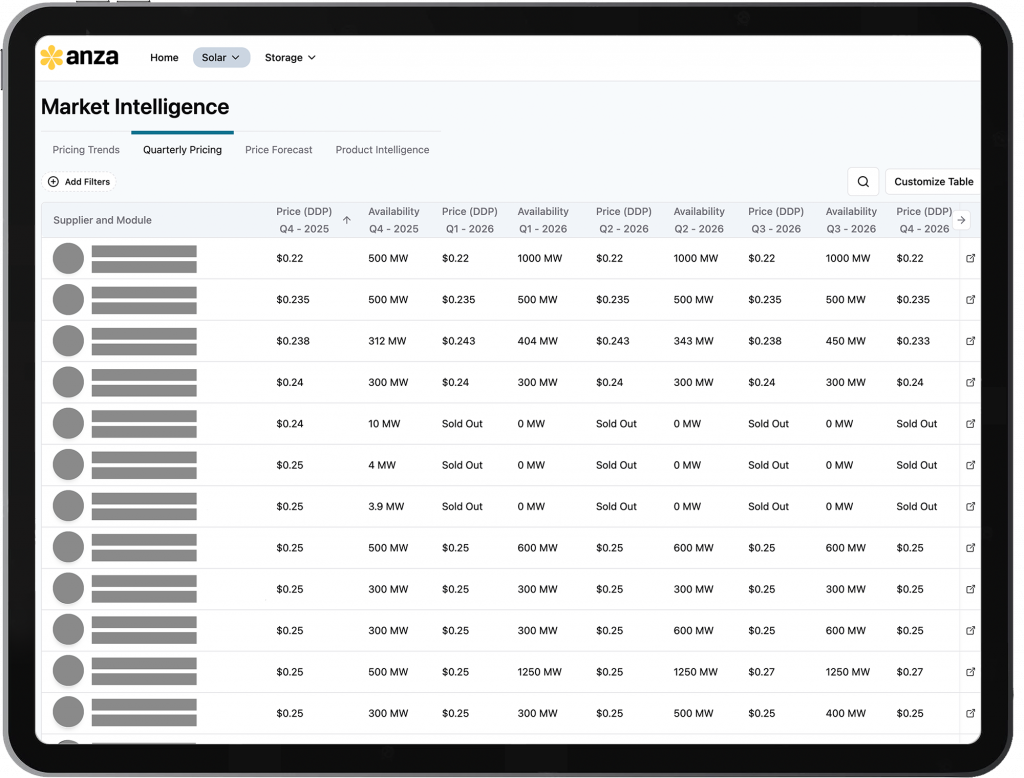
Task: Sort by Price (DDP) Q4 - 2025 arrow
Action: click(347, 220)
